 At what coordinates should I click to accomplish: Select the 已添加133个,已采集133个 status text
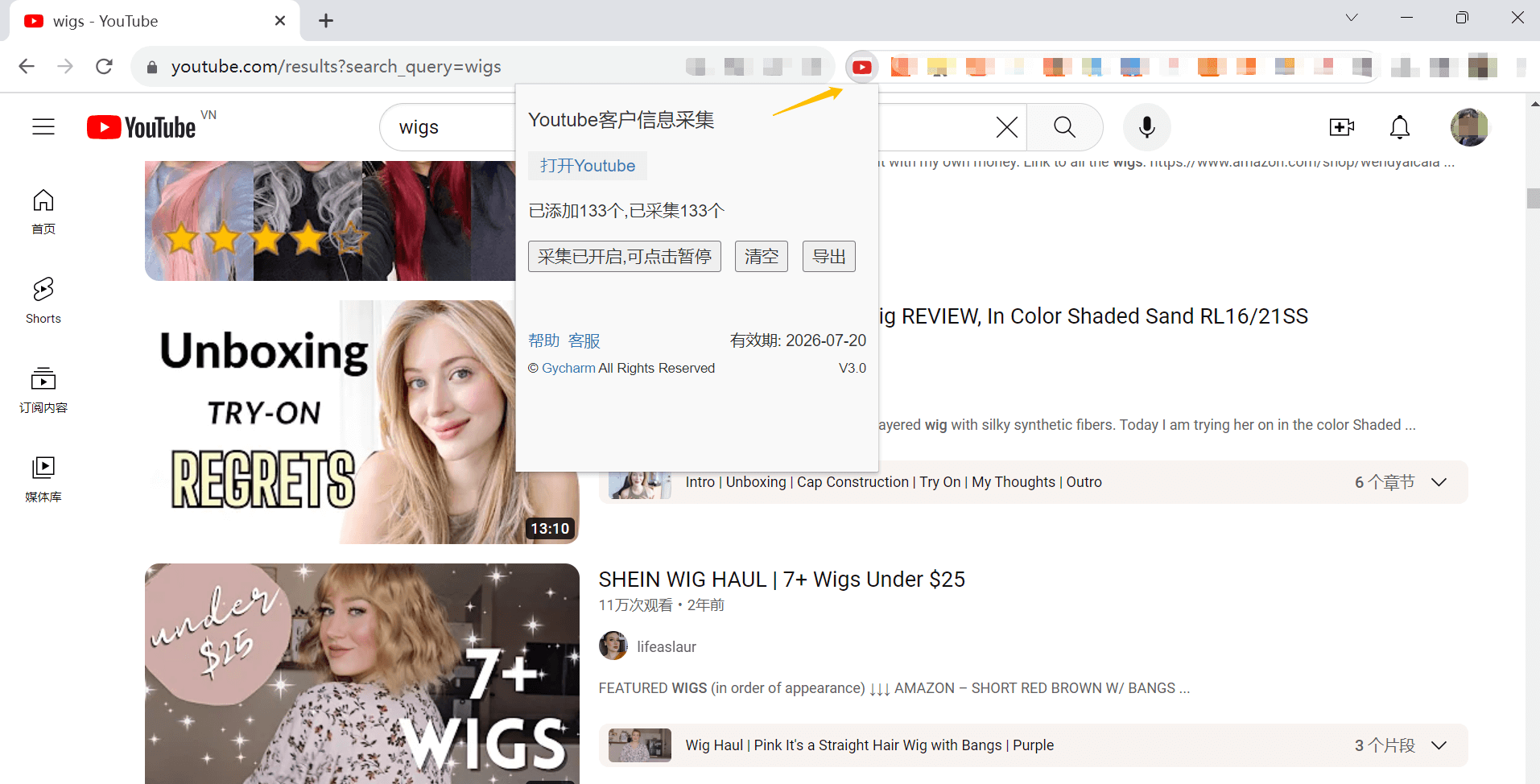tap(626, 211)
